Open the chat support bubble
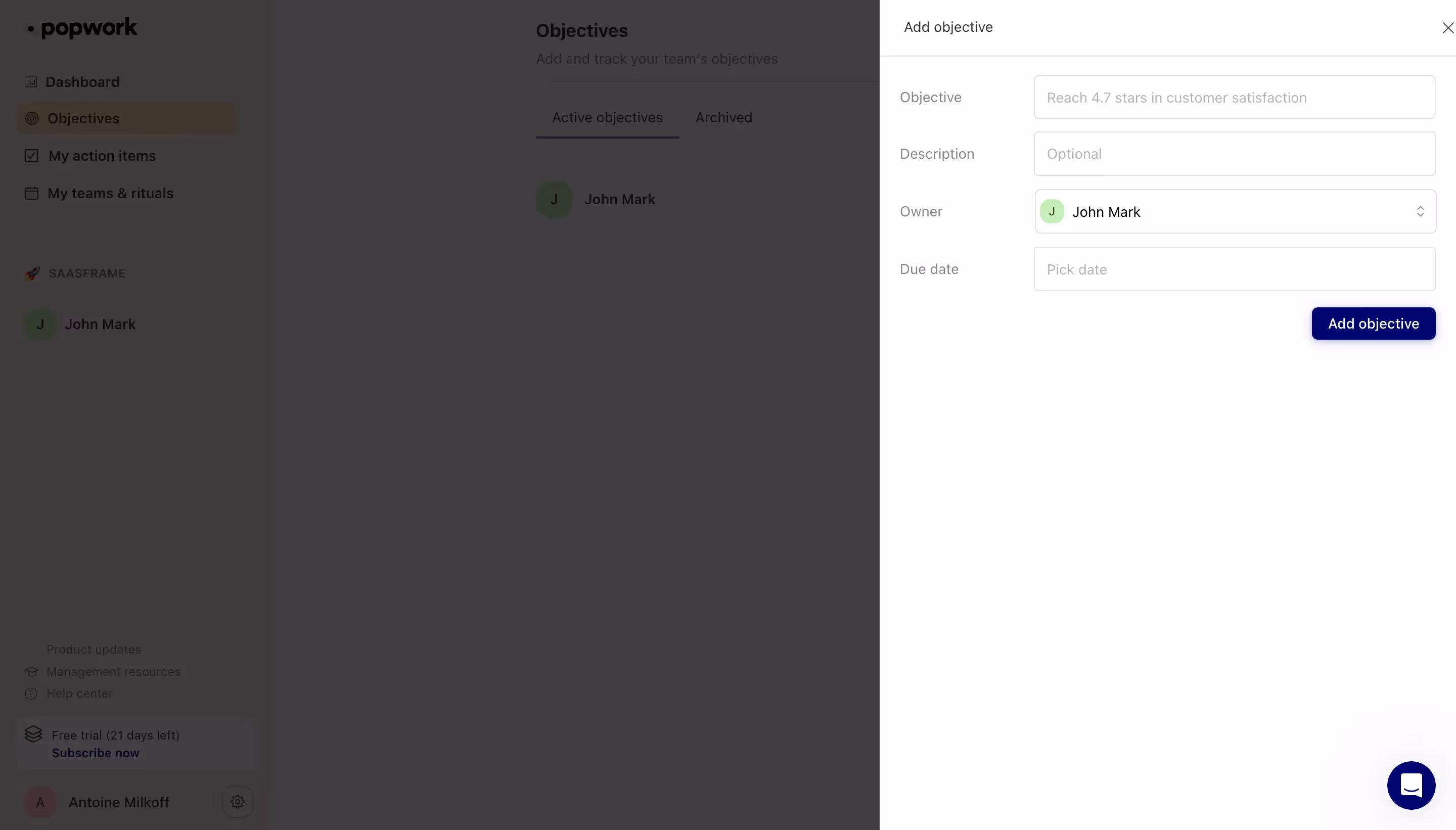Viewport: 1456px width, 830px height. [x=1411, y=786]
